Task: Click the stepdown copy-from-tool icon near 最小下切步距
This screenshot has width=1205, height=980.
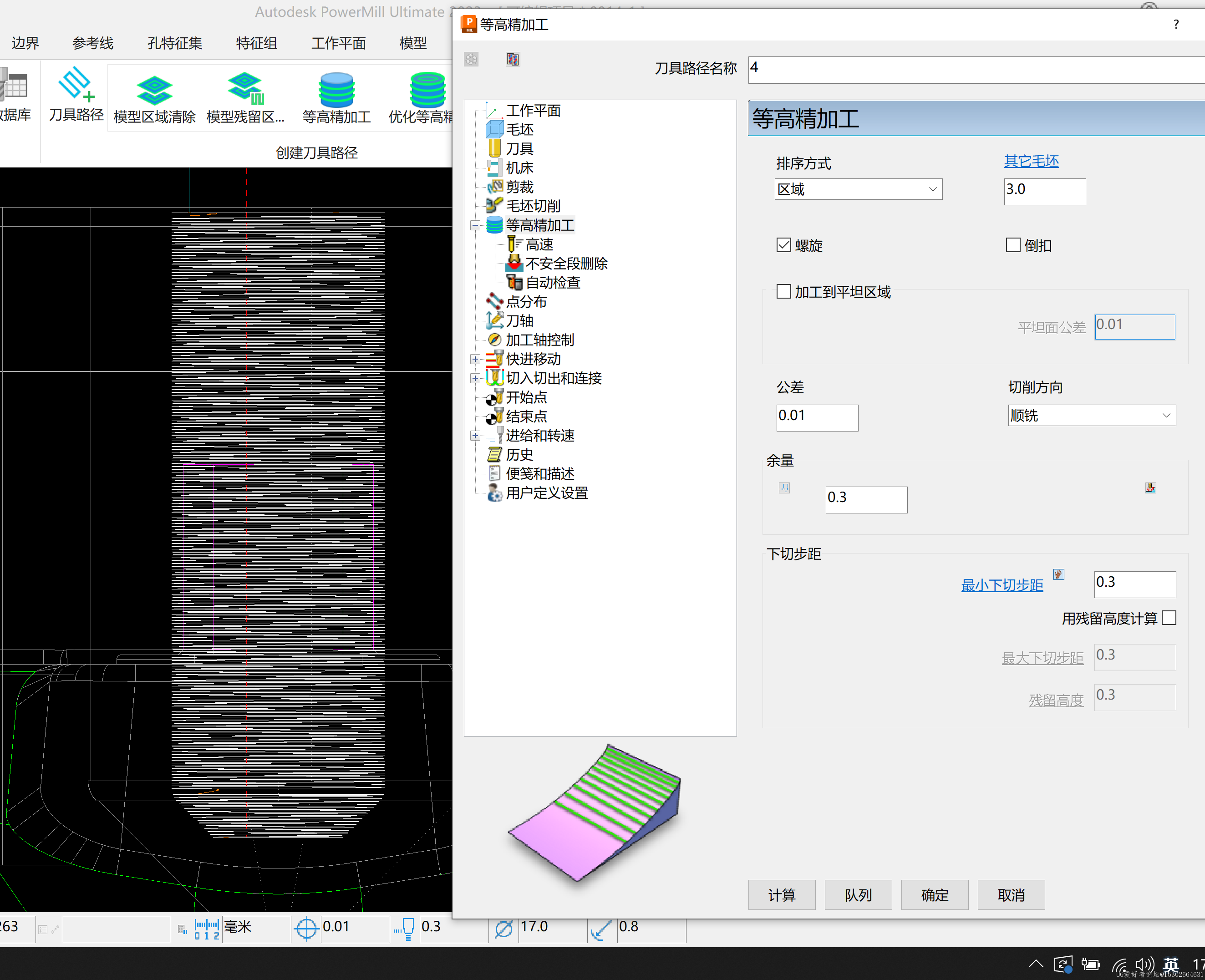Action: [1059, 574]
